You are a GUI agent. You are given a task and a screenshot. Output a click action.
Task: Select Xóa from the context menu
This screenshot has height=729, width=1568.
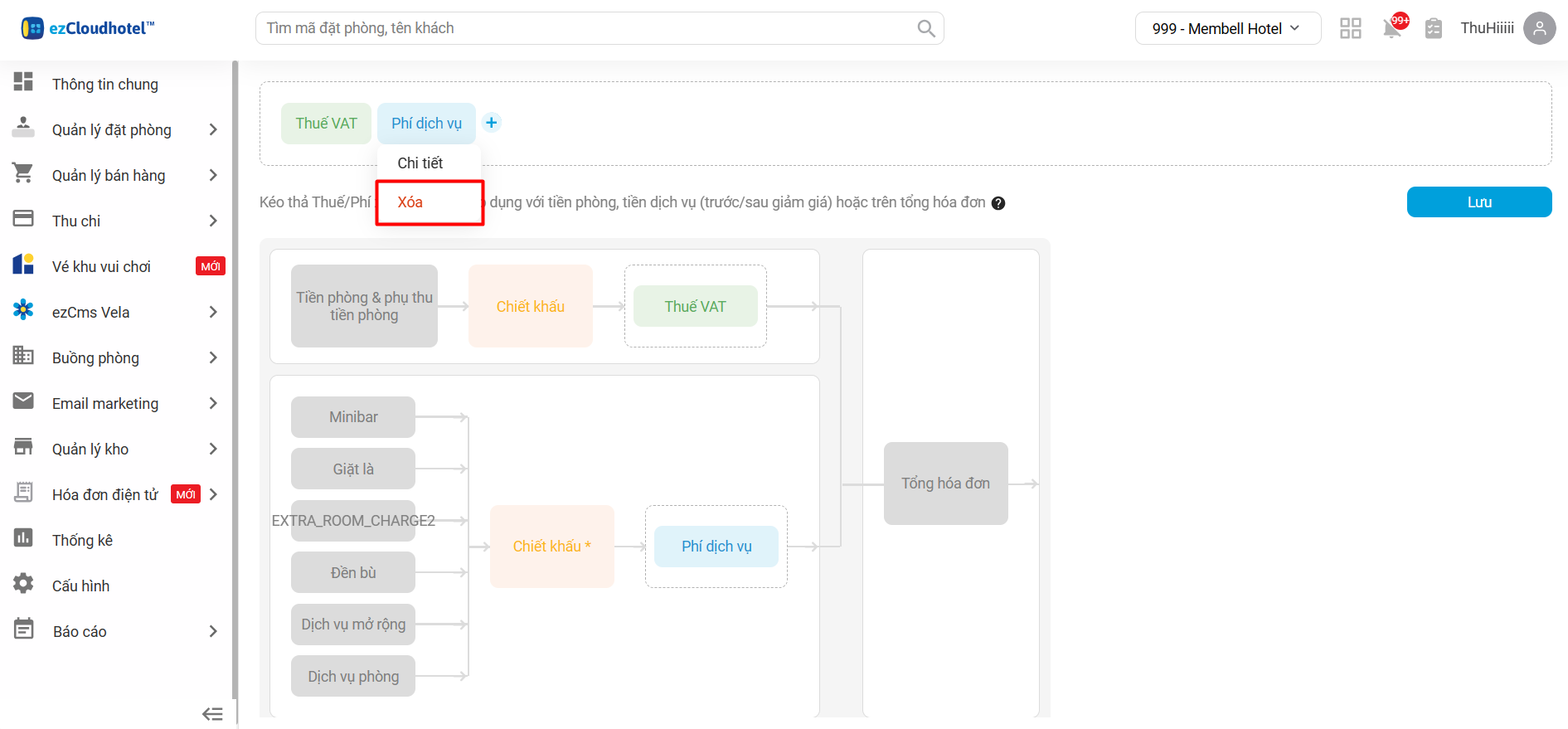pyautogui.click(x=410, y=202)
